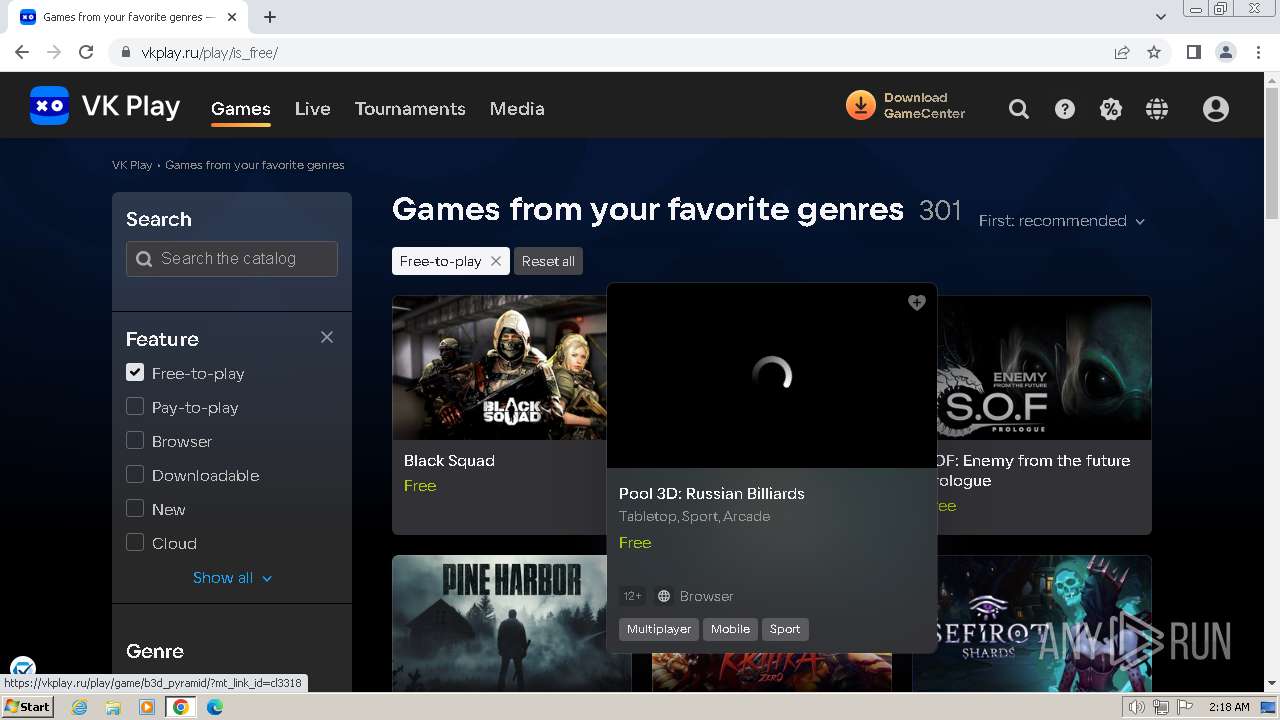This screenshot has width=1280, height=720.
Task: Click the Download GameCenter arrow icon
Action: 860,105
